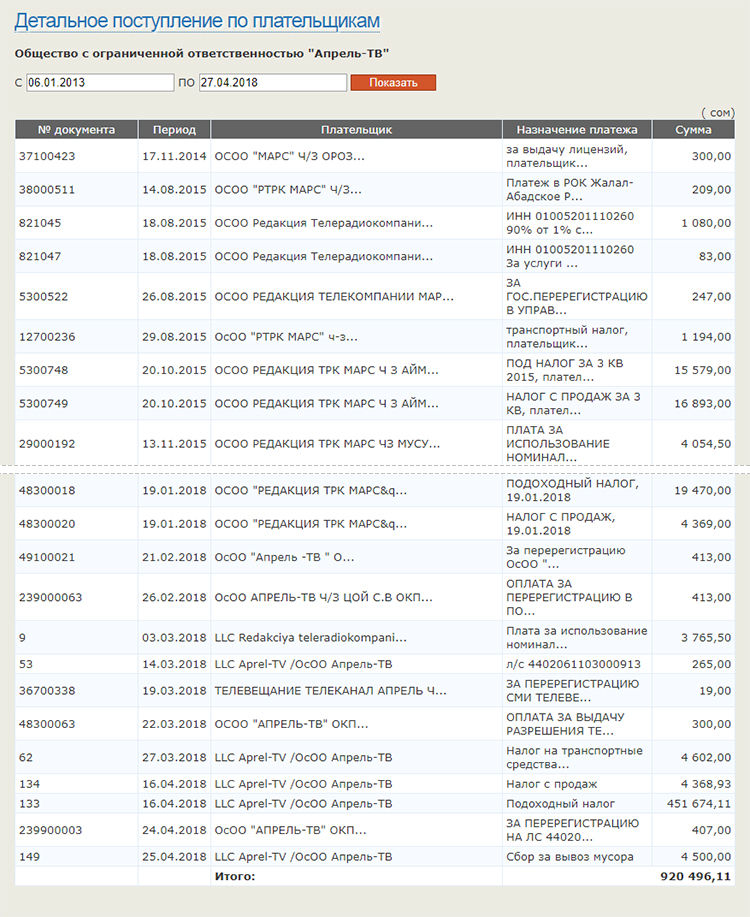Click the start date field with 06.01.2013
The height and width of the screenshot is (917, 750).
click(x=100, y=83)
